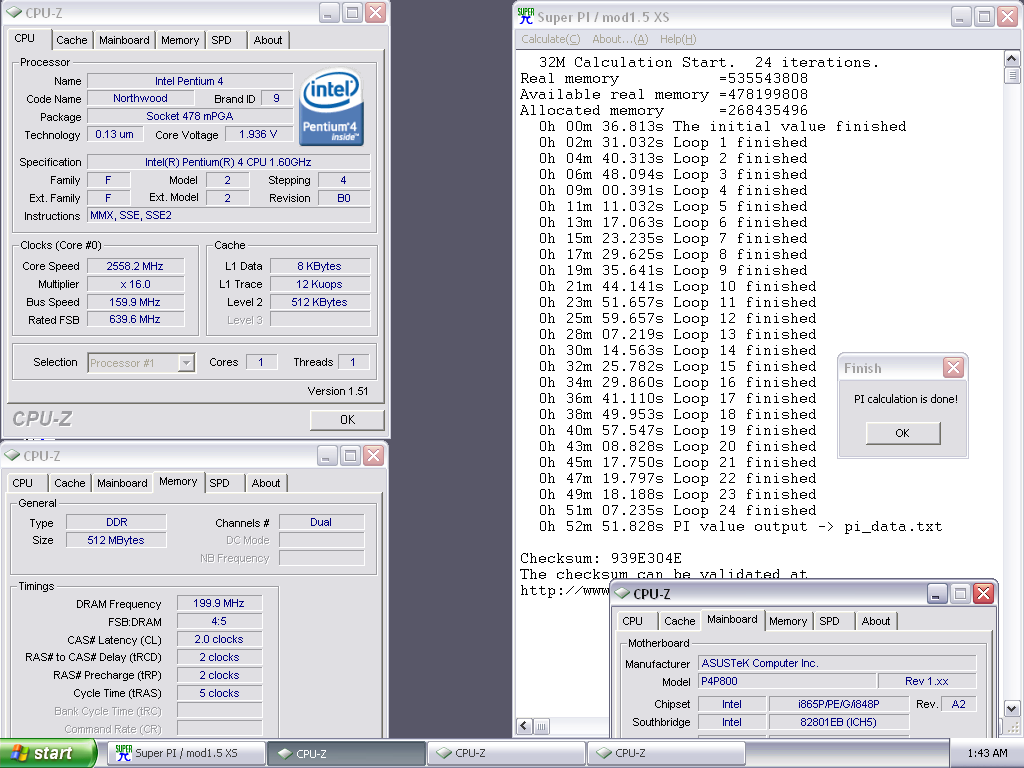Click the Southbridge 82801EB (ICH5) field
The width and height of the screenshot is (1024, 768).
click(x=839, y=722)
